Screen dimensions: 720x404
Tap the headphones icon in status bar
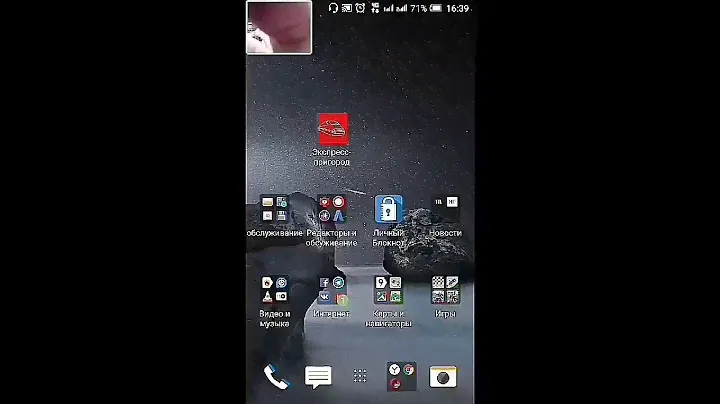click(x=333, y=8)
